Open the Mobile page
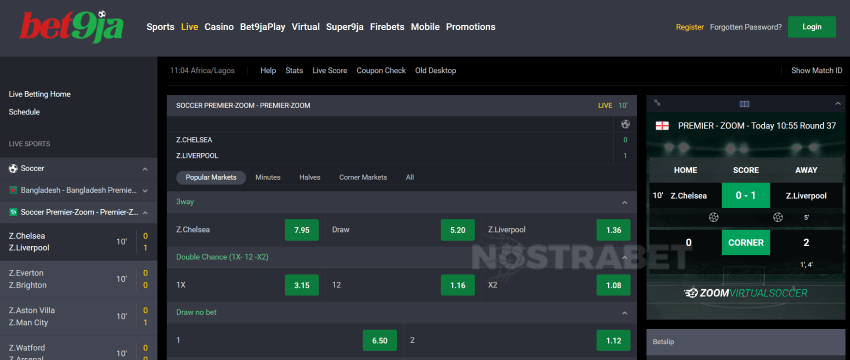850x360 pixels. click(425, 27)
